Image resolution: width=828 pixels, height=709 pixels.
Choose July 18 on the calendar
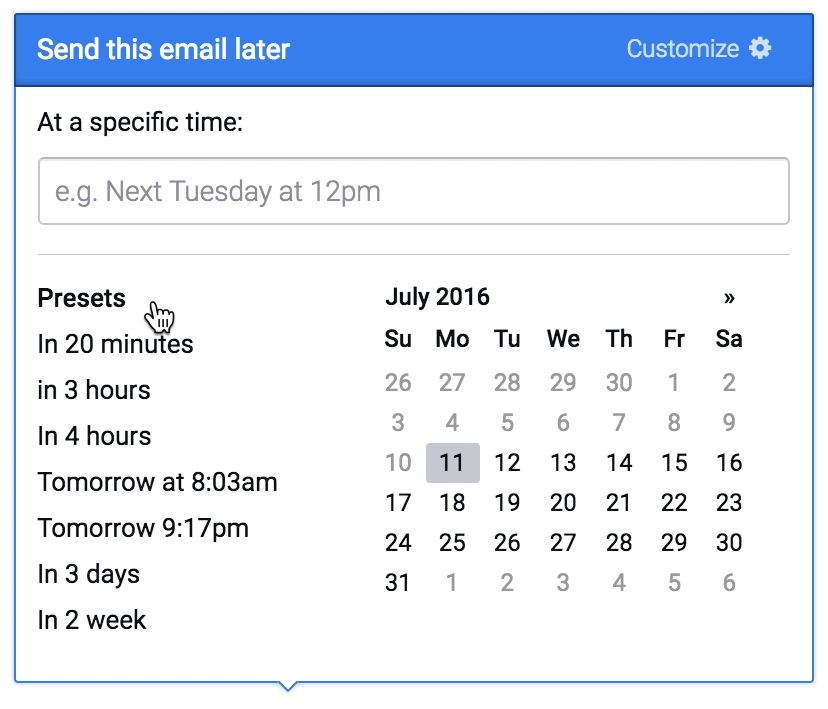pyautogui.click(x=453, y=503)
